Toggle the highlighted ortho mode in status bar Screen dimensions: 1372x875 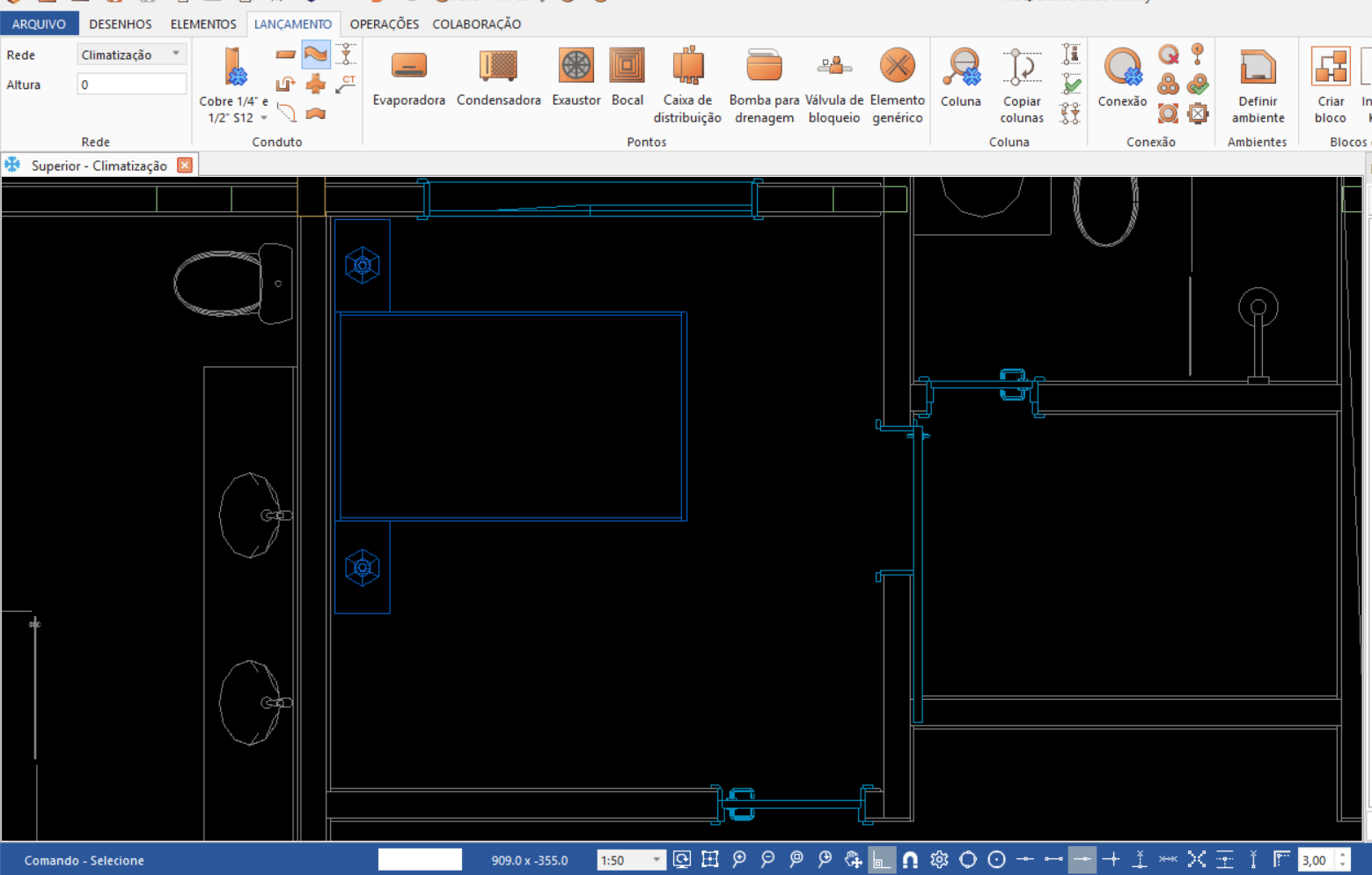pos(881,860)
